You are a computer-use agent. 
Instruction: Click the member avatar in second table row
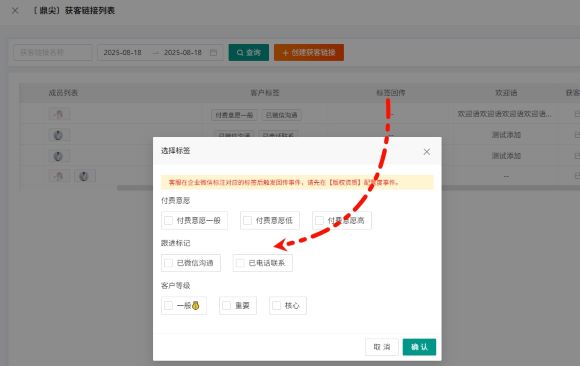point(59,135)
